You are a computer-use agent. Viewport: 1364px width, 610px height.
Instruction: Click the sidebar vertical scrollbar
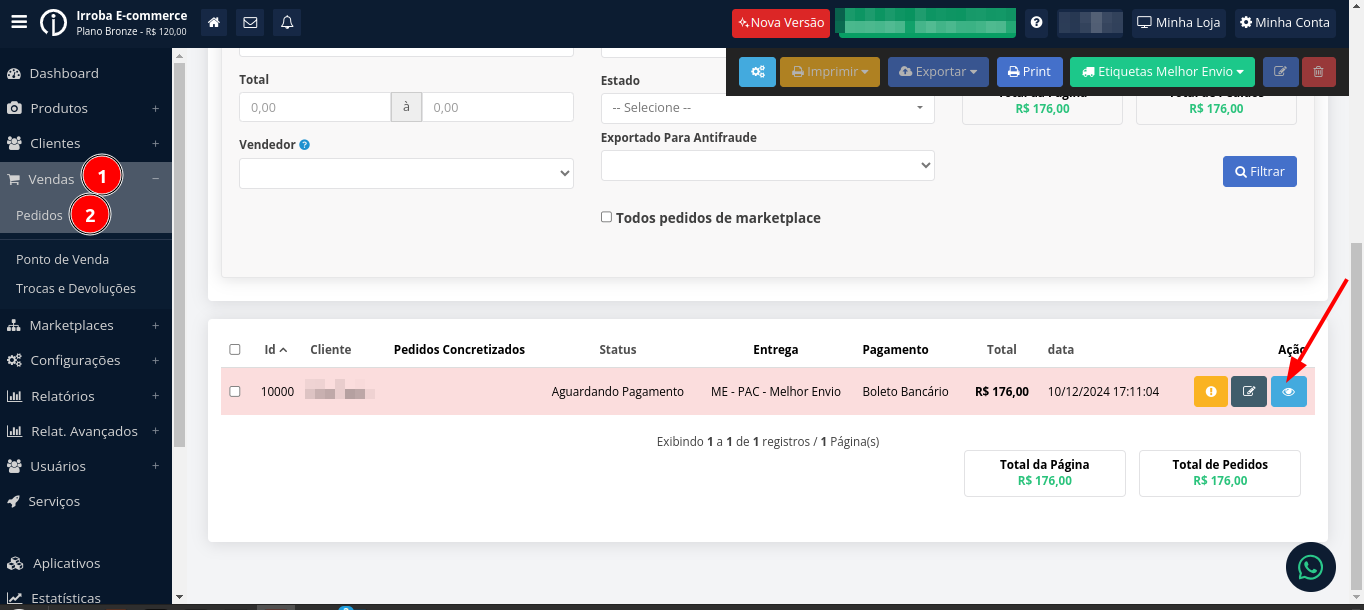click(x=179, y=255)
